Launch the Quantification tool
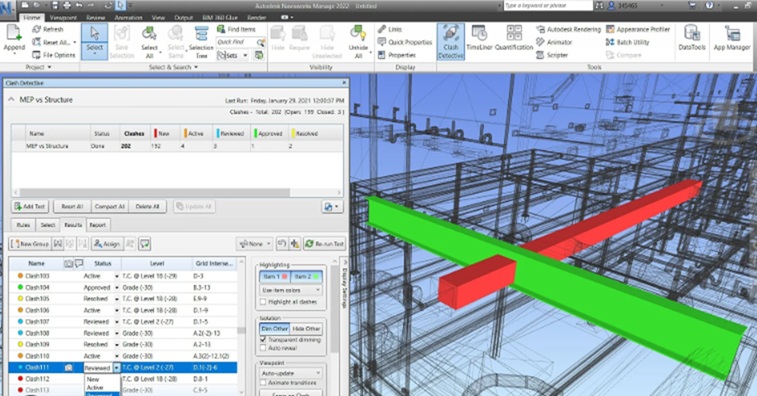The image size is (757, 396). tap(514, 39)
